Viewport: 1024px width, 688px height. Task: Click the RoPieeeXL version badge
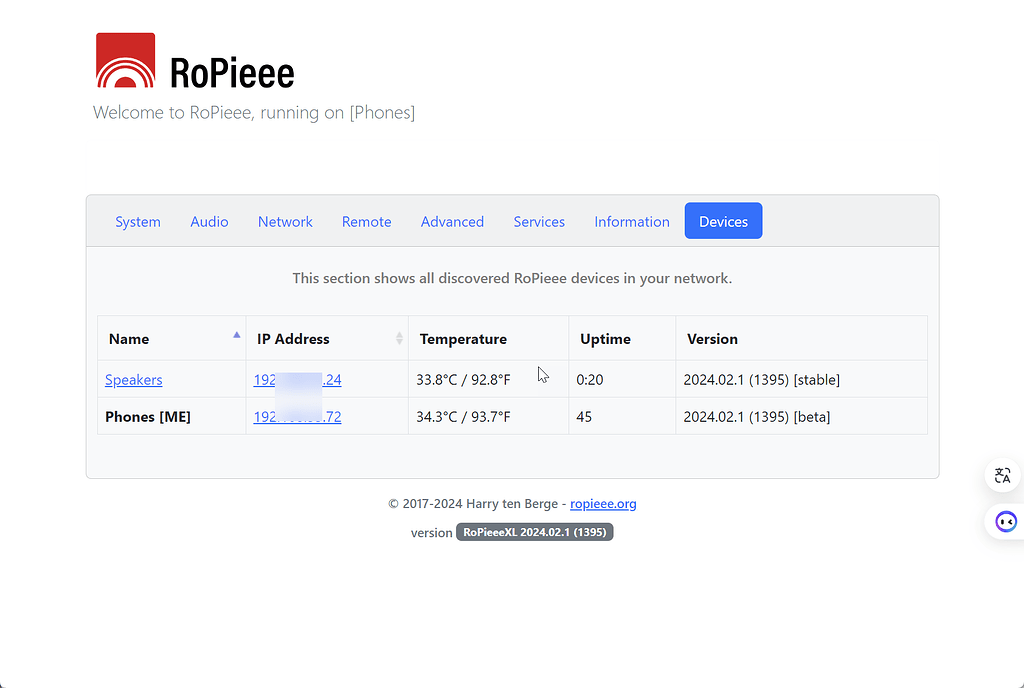coord(534,531)
